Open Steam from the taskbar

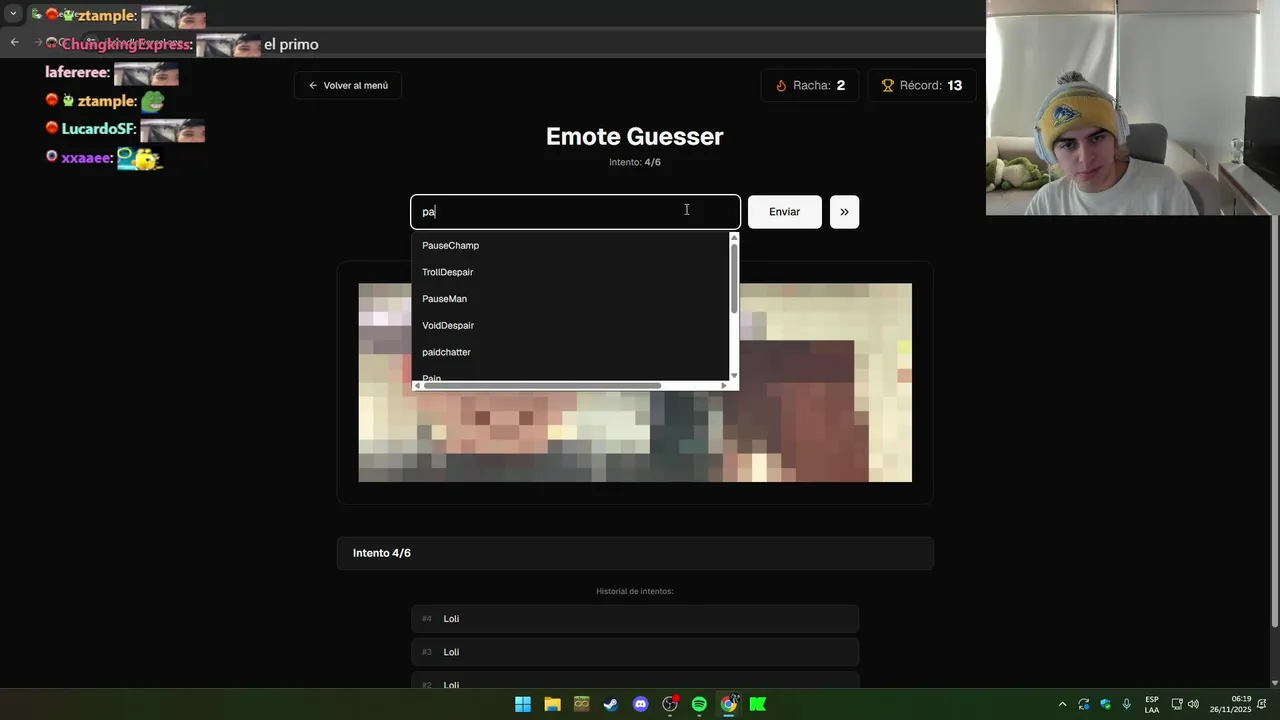(611, 704)
